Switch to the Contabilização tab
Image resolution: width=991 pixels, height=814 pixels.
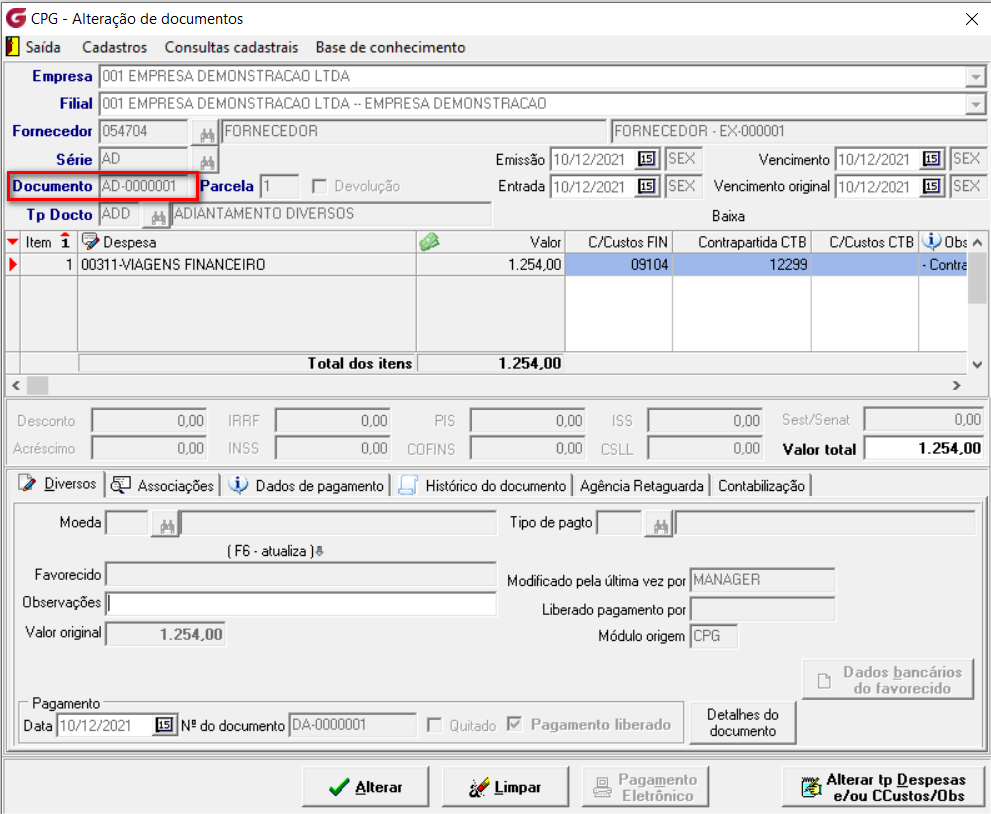(x=761, y=485)
